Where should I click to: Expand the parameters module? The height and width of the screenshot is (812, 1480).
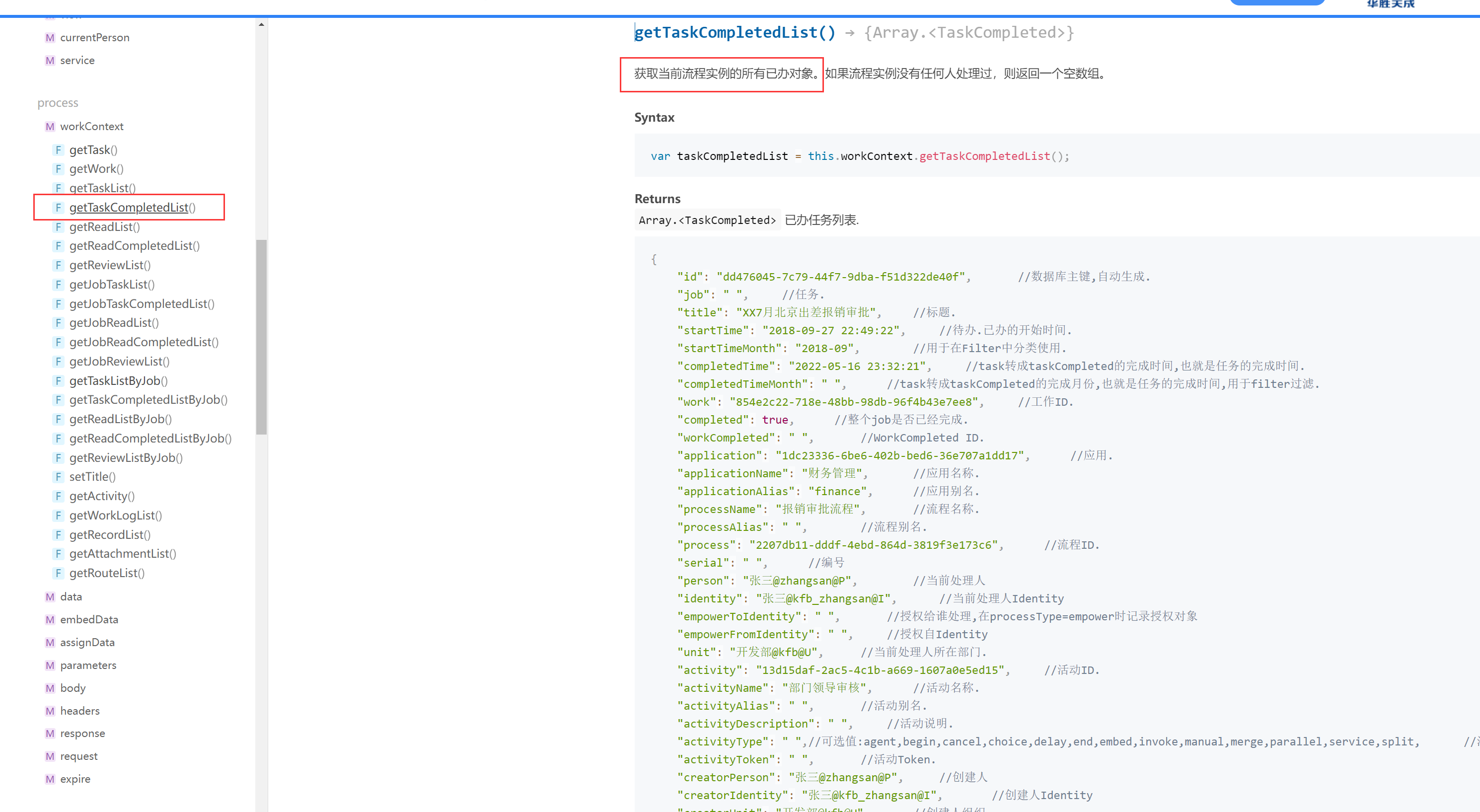click(88, 665)
